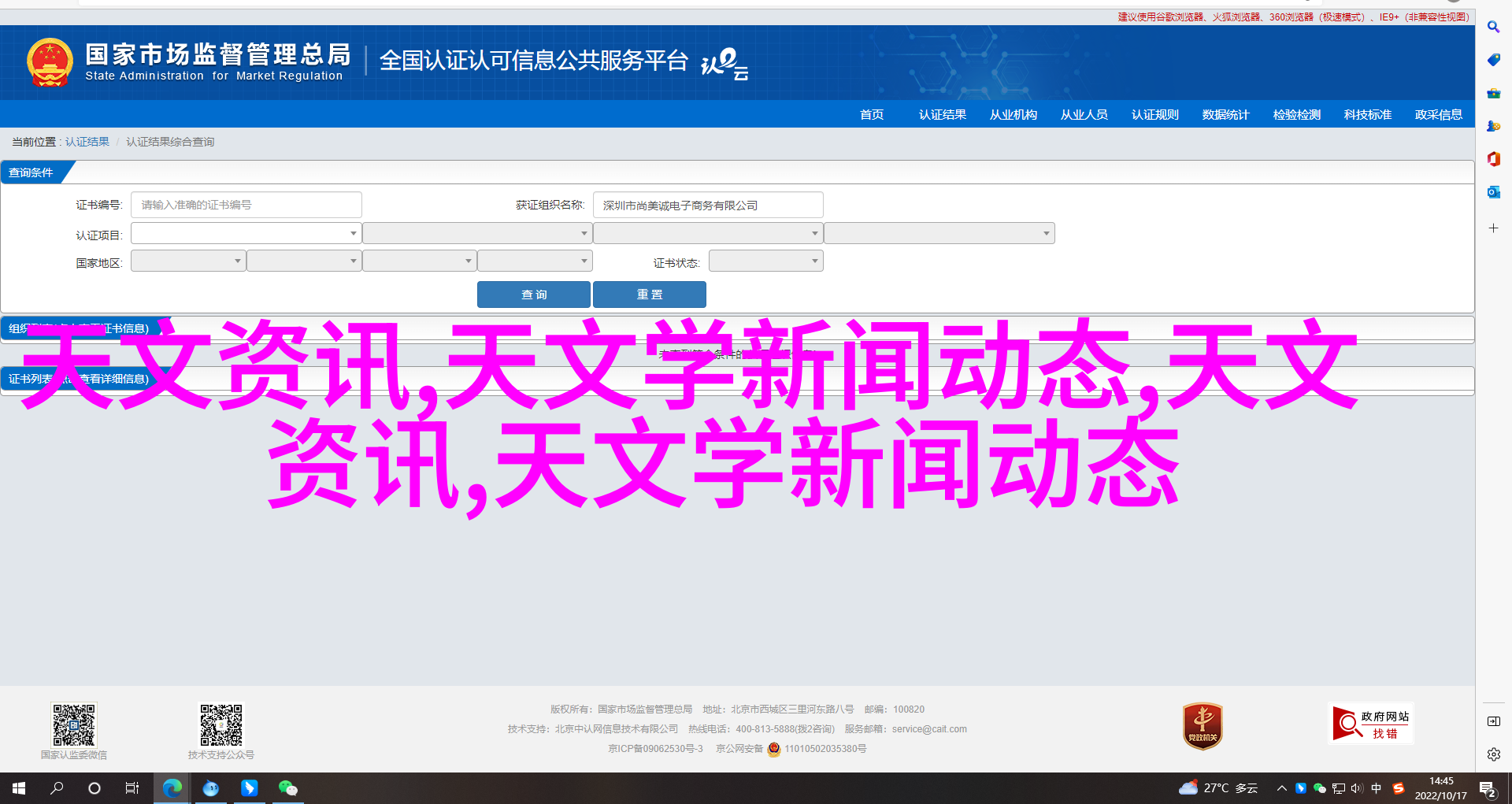
Task: Open the third 国家地区 dropdown
Action: 420,261
